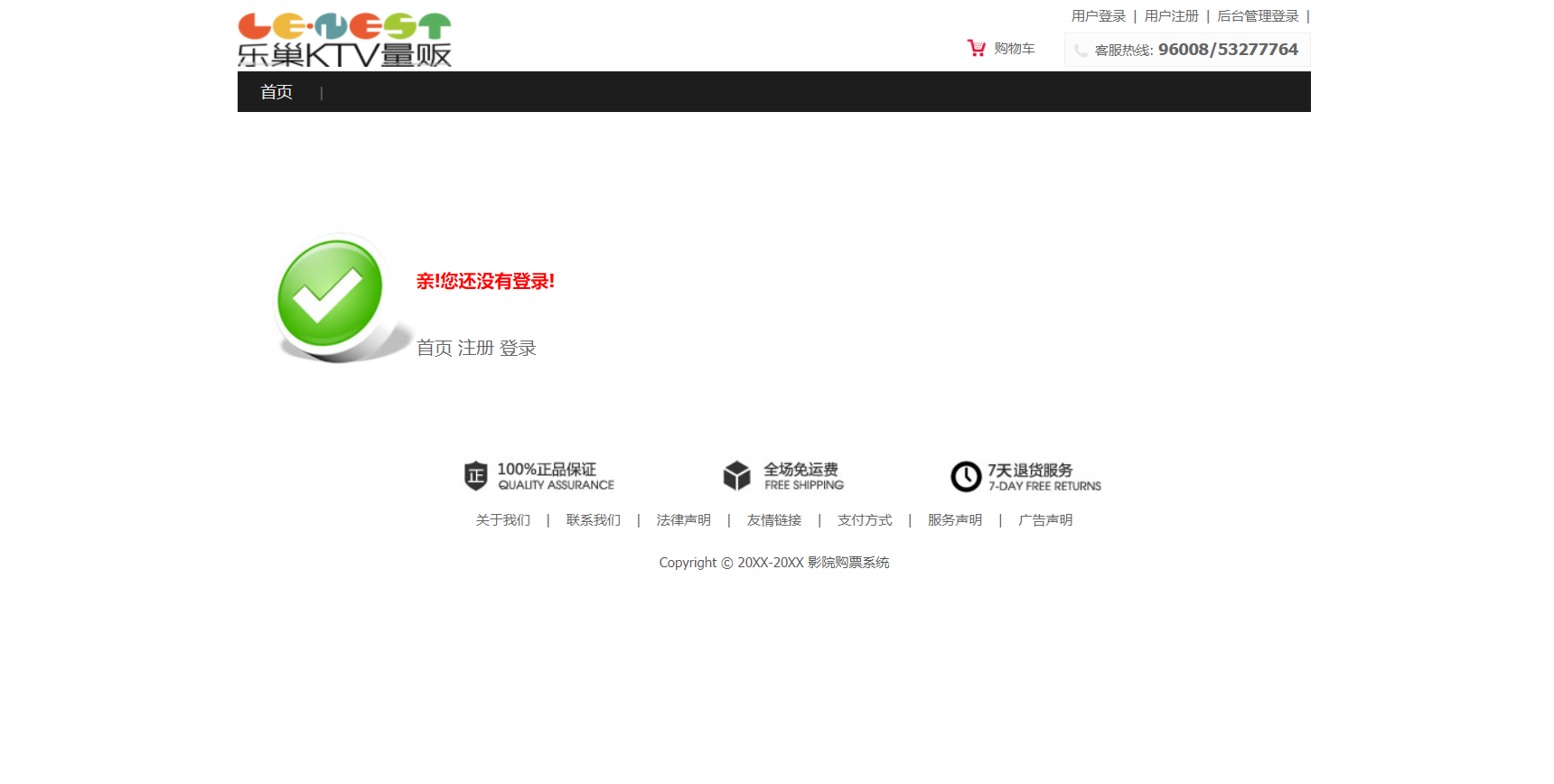Open 用户注册 link at top
Viewport: 1554px width, 784px height.
click(x=1172, y=16)
